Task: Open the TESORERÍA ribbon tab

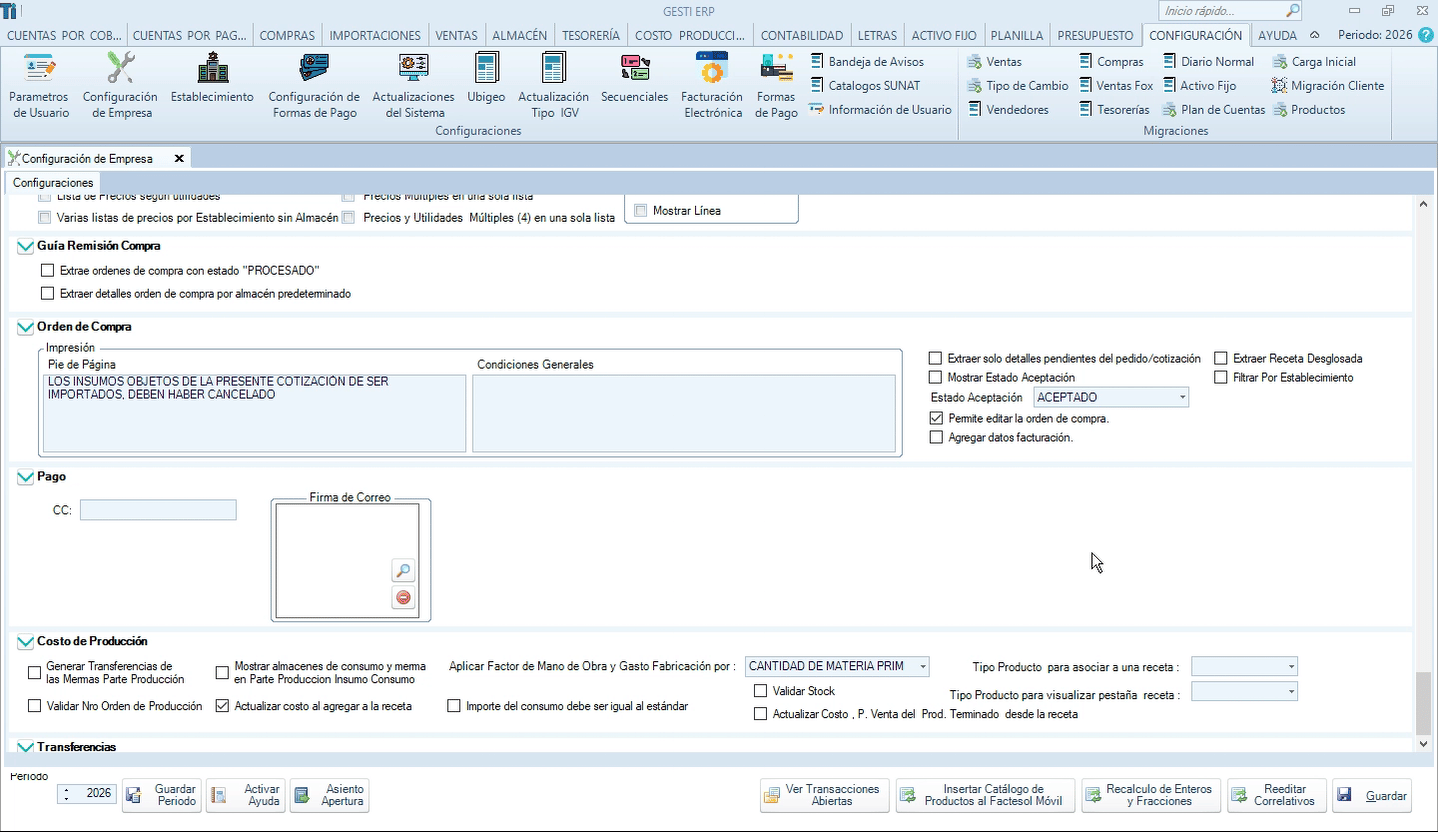Action: pyautogui.click(x=590, y=35)
